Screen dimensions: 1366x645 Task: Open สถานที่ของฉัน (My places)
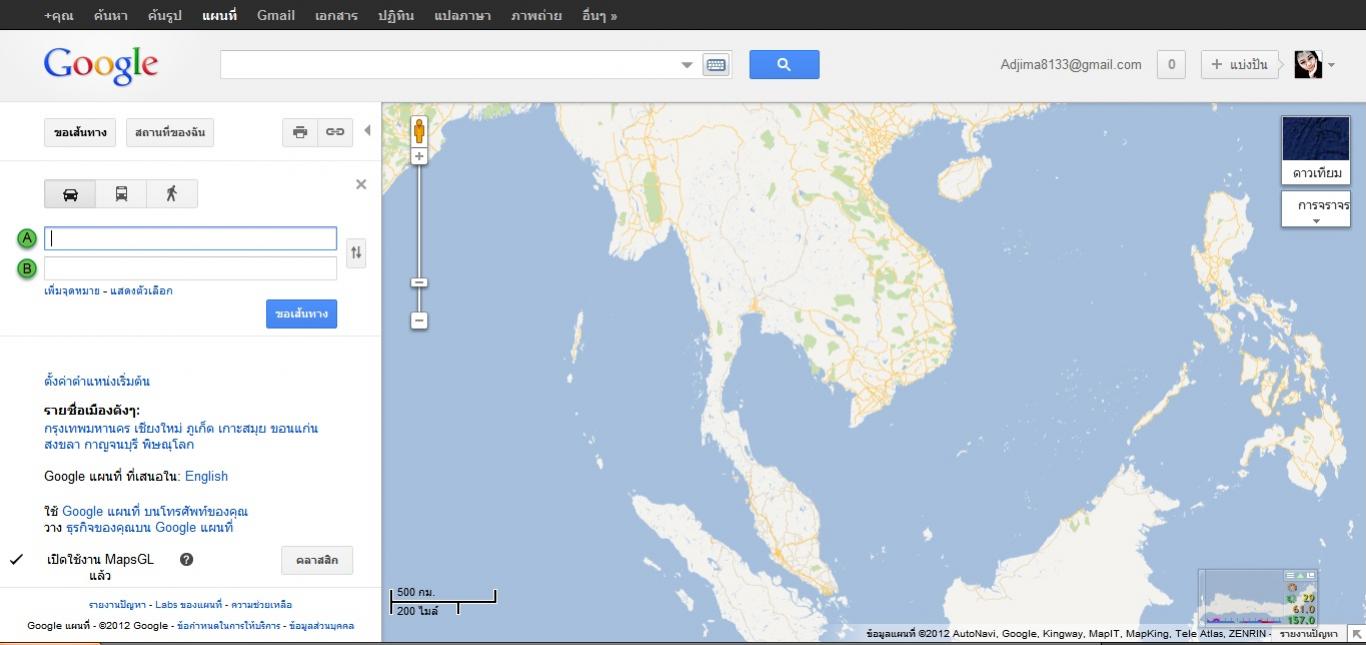coord(170,133)
